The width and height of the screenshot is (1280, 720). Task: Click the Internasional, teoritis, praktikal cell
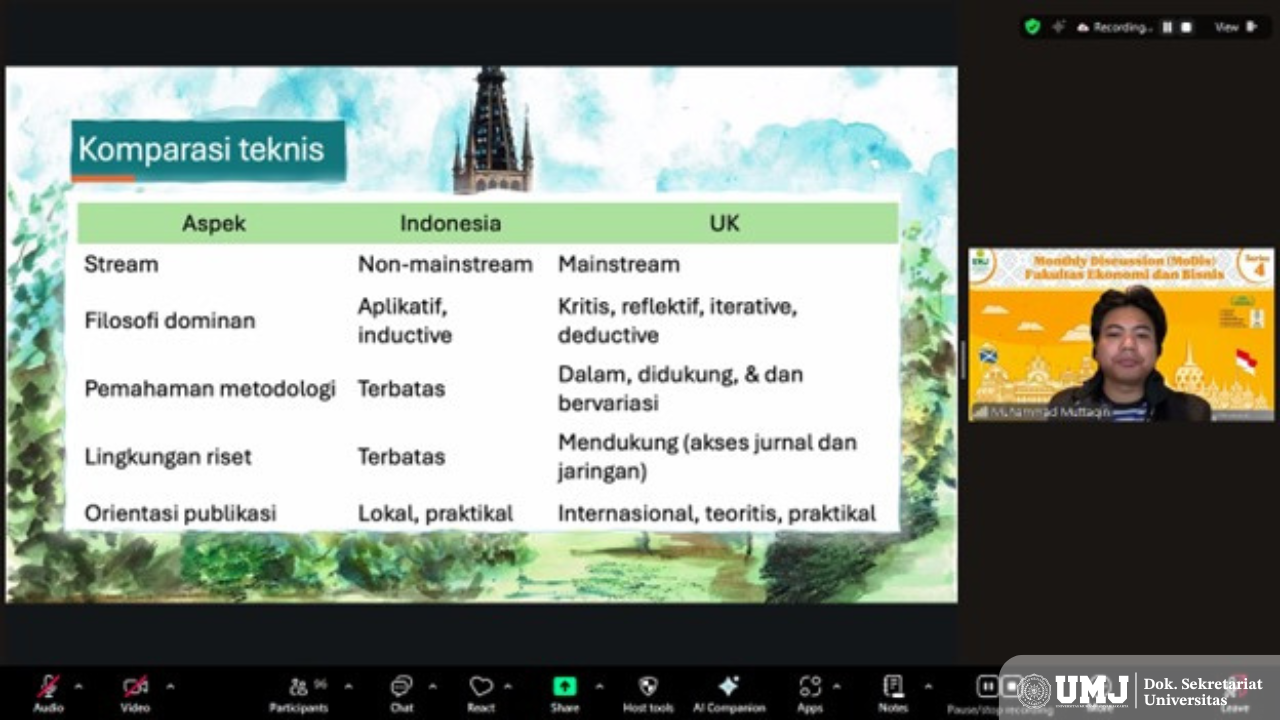point(717,514)
